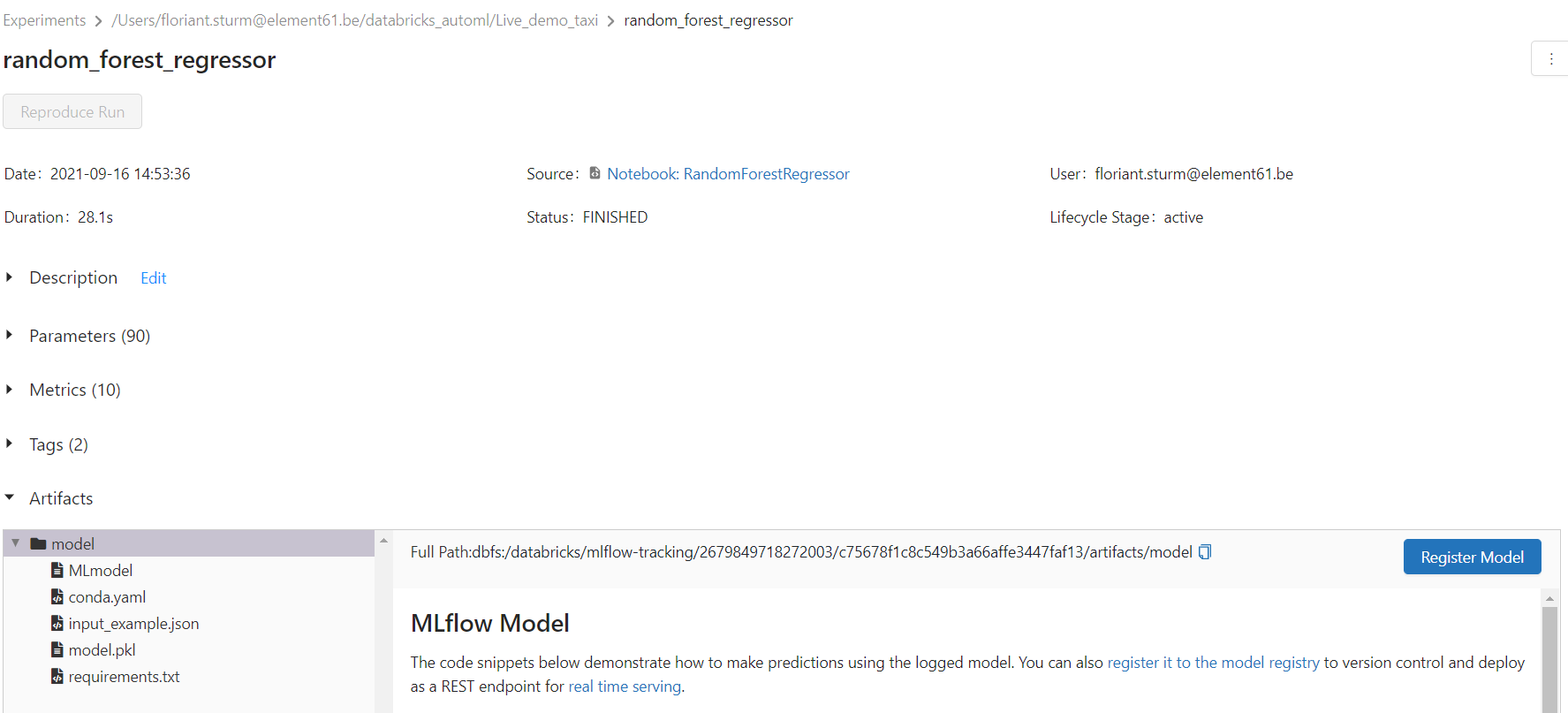The image size is (1568, 713).
Task: Open the Notebook: RandomForestRegressor link
Action: 728,174
